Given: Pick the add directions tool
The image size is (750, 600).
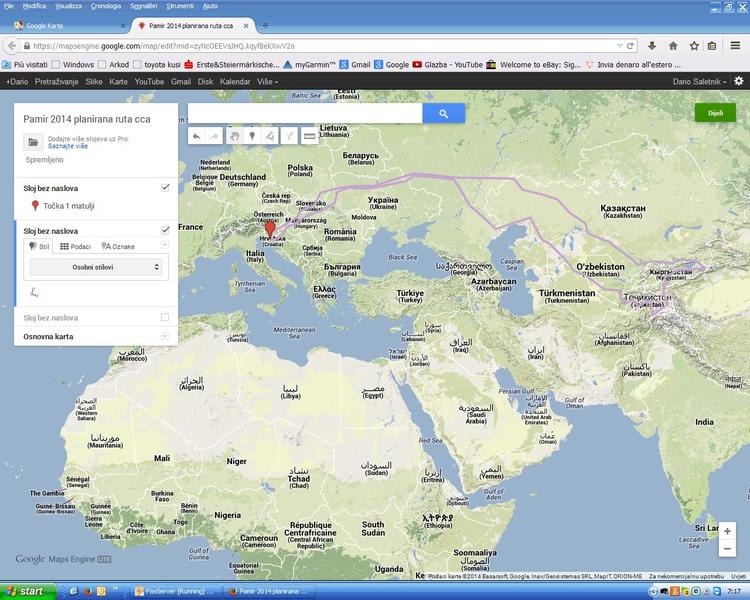Looking at the screenshot, I should click(x=289, y=136).
